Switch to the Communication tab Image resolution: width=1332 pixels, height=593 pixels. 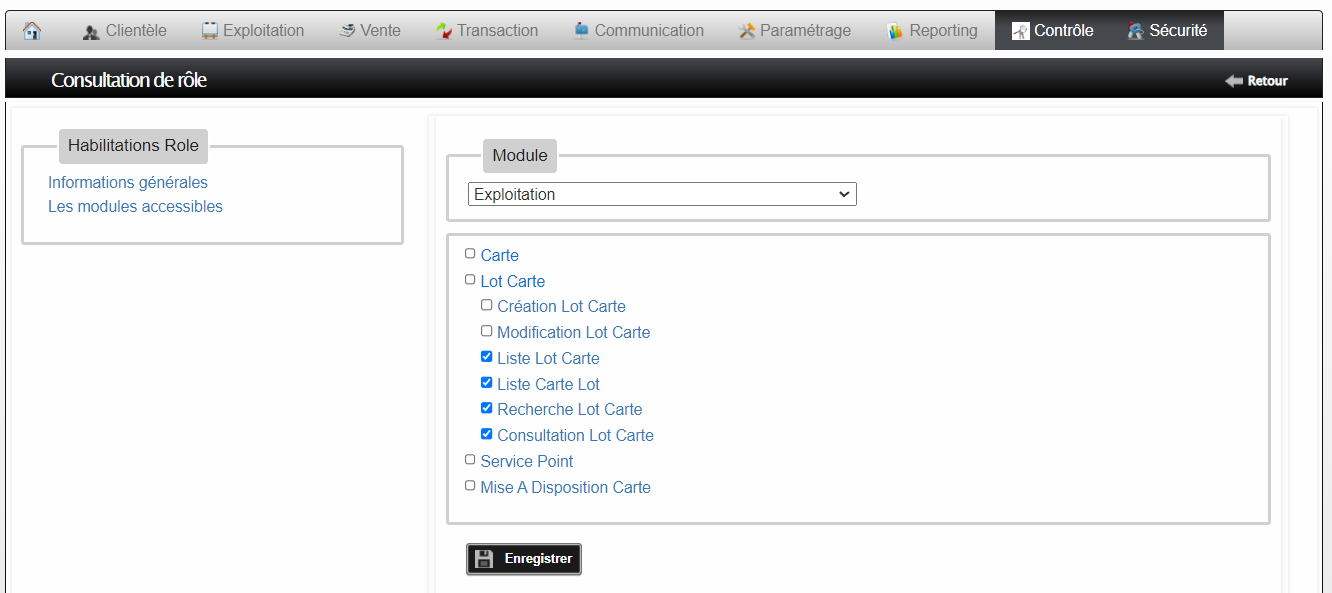coord(648,31)
